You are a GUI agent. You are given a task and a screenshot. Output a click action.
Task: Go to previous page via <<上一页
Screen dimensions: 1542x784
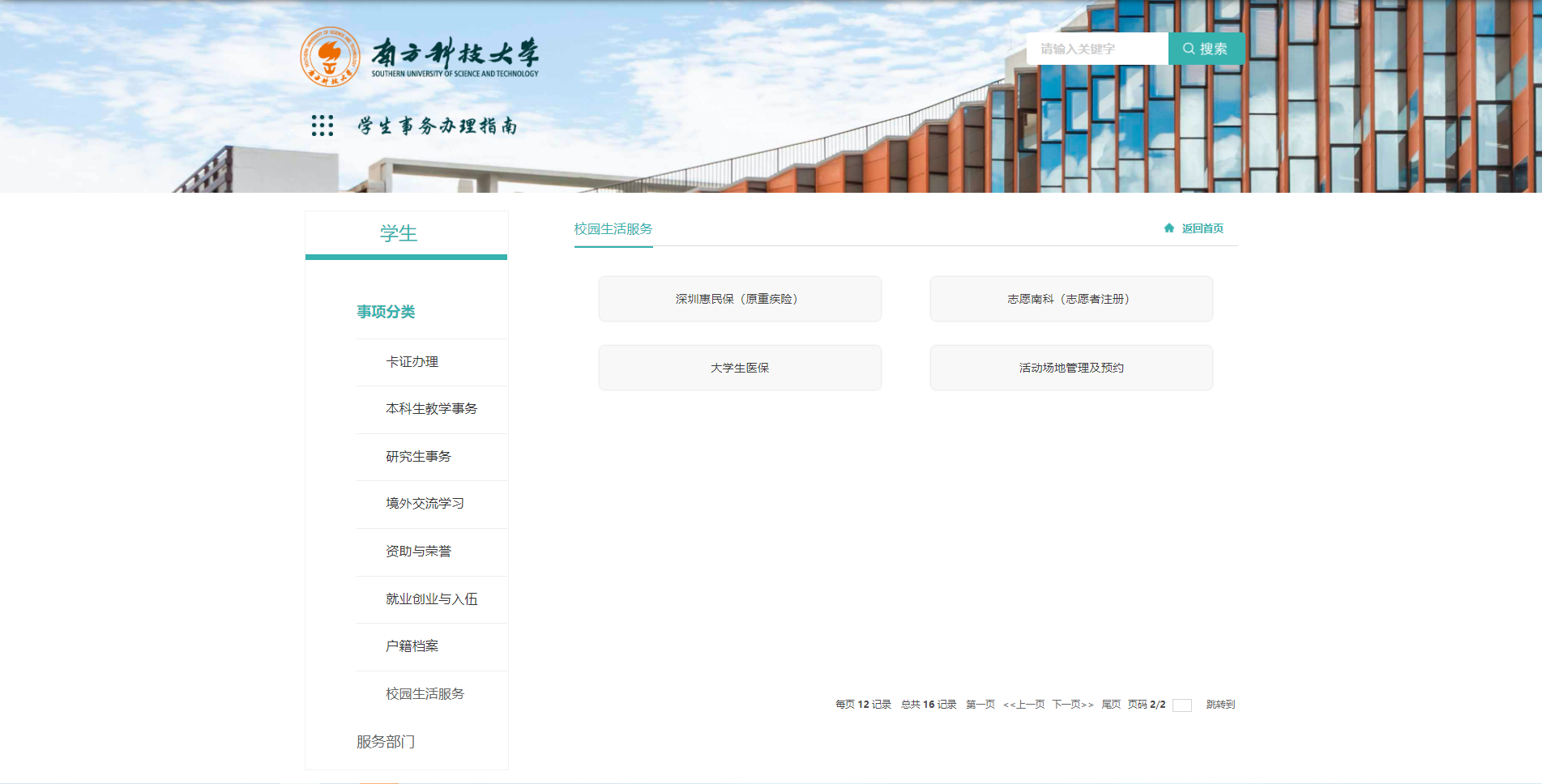tap(1024, 705)
